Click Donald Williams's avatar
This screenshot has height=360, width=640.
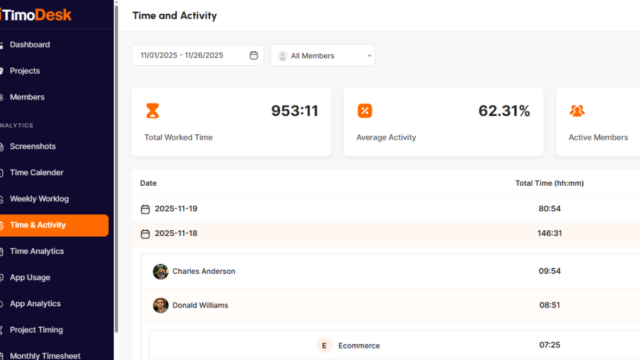coord(160,305)
